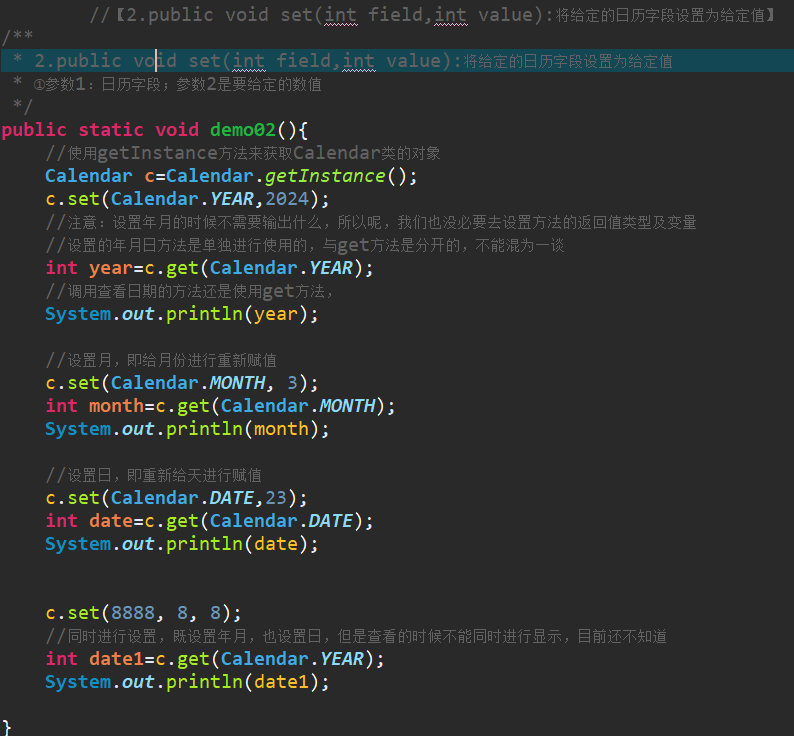Click the comment '//调用查看日期的方法还是使用get方法'
Image resolution: width=794 pixels, height=736 pixels.
coord(190,291)
